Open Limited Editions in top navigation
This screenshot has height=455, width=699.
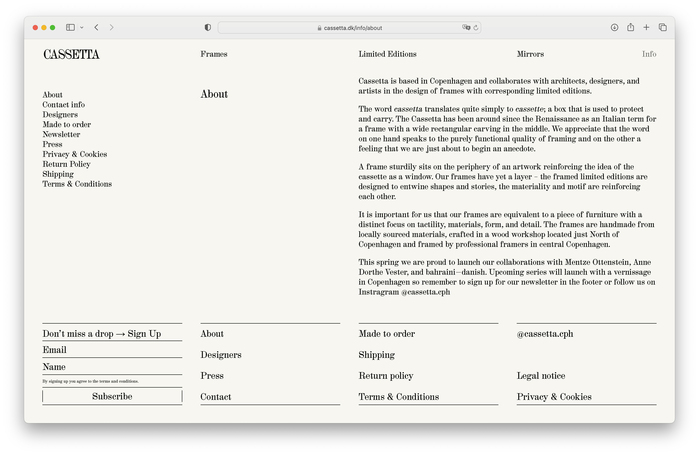coord(387,54)
